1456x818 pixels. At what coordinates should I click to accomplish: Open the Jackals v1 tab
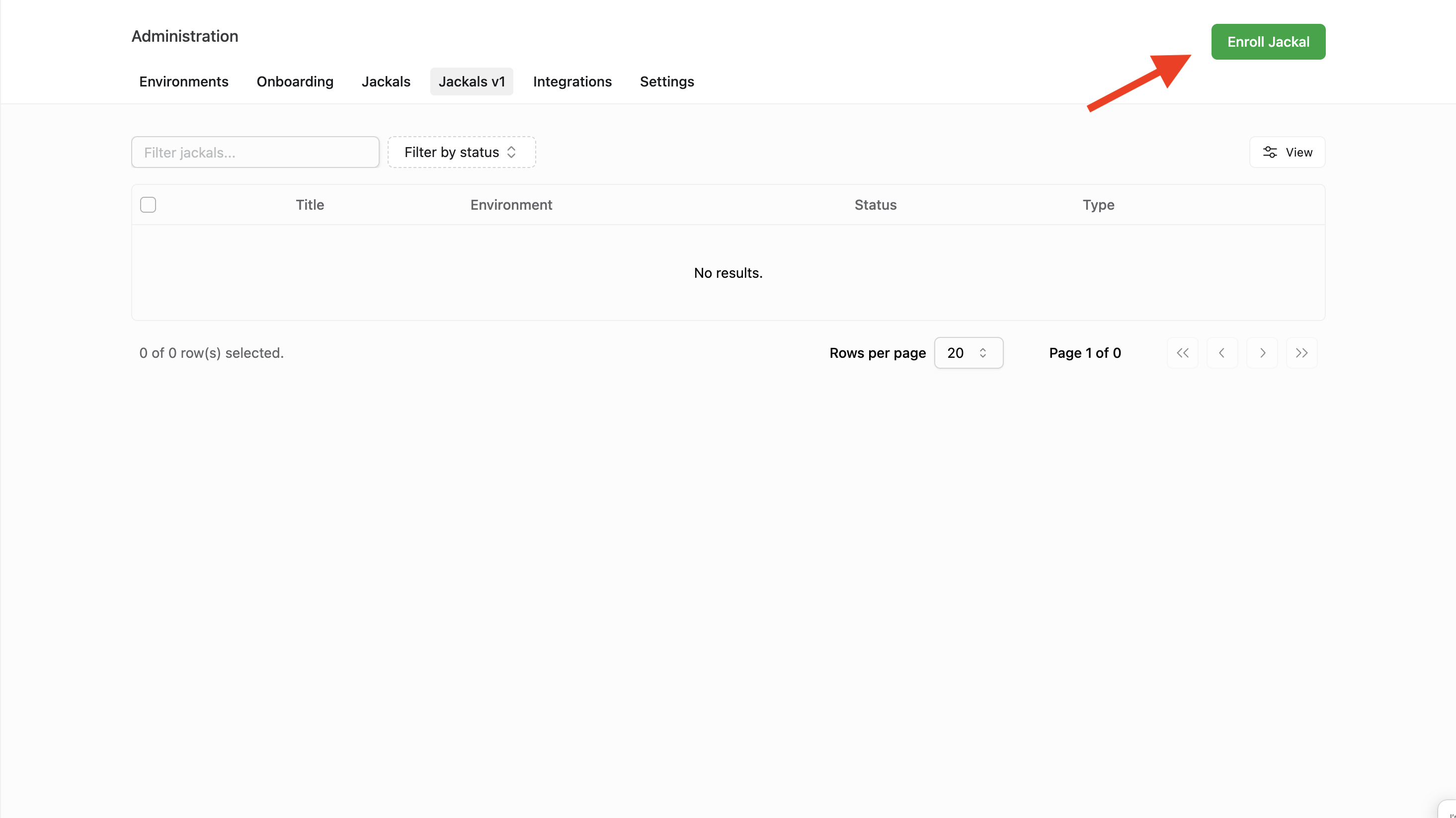472,82
